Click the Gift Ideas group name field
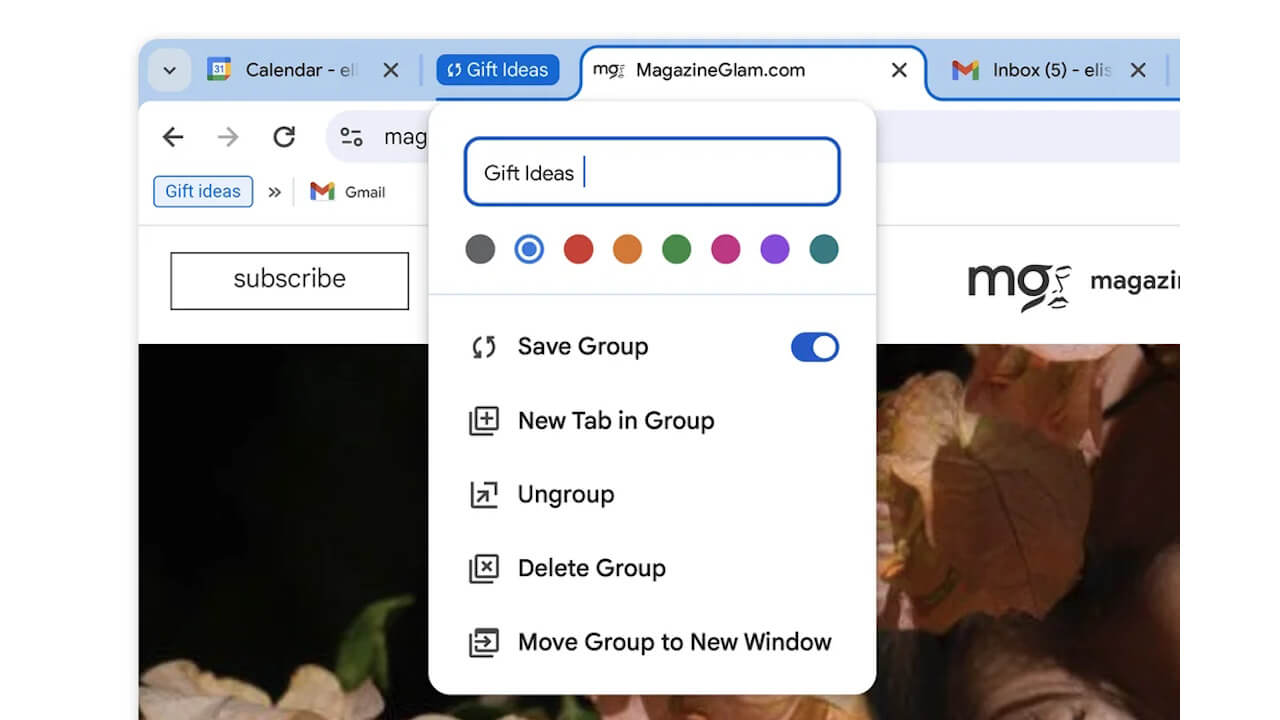The width and height of the screenshot is (1280, 720). 652,172
